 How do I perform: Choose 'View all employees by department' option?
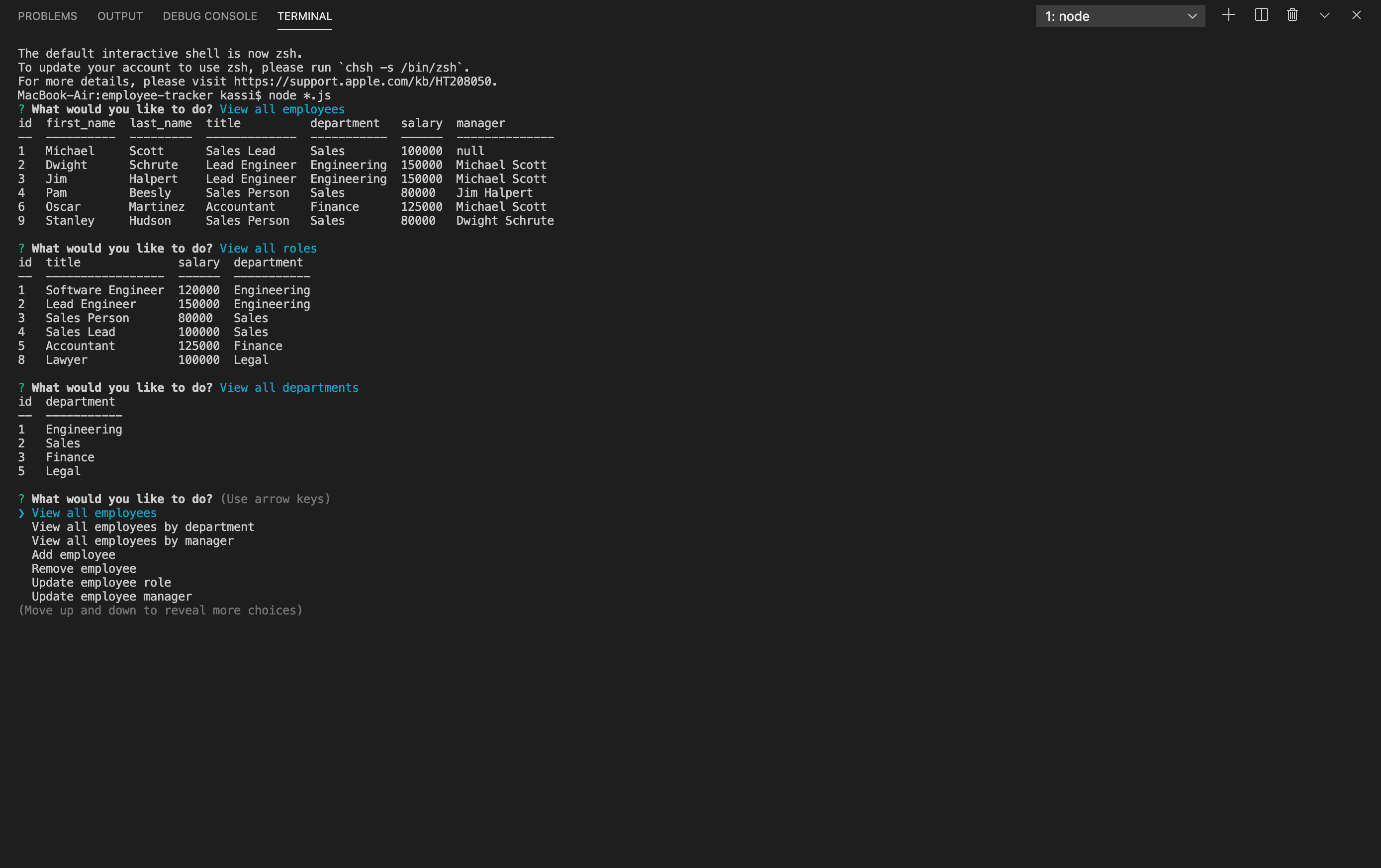coord(143,527)
